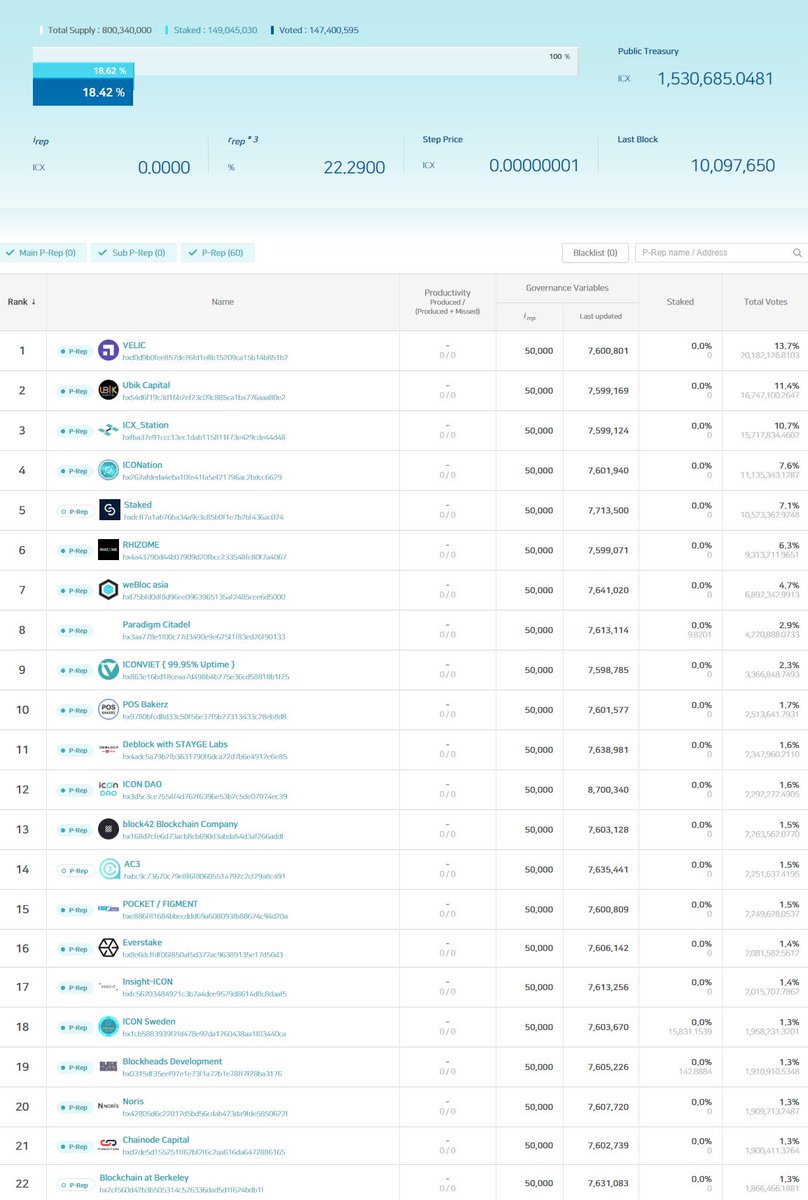The width and height of the screenshot is (808, 1200).
Task: Click the Total Votes column header
Action: (x=765, y=302)
